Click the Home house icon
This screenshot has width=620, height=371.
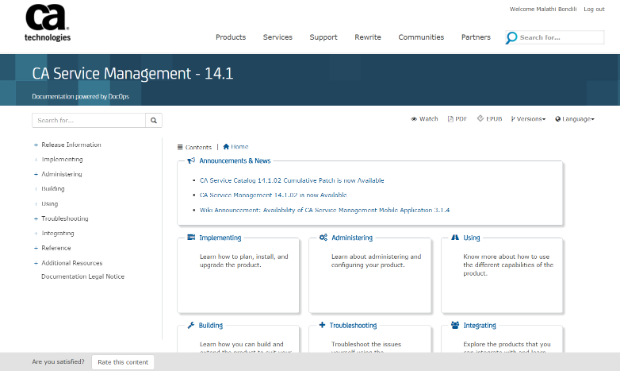click(226, 147)
